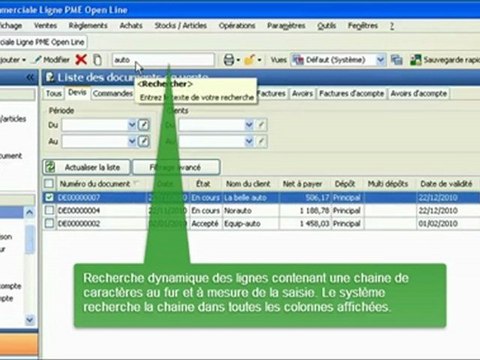Click Sauvegarde rapide toolbar button
Screen dimensions: 480x360
click(445, 60)
